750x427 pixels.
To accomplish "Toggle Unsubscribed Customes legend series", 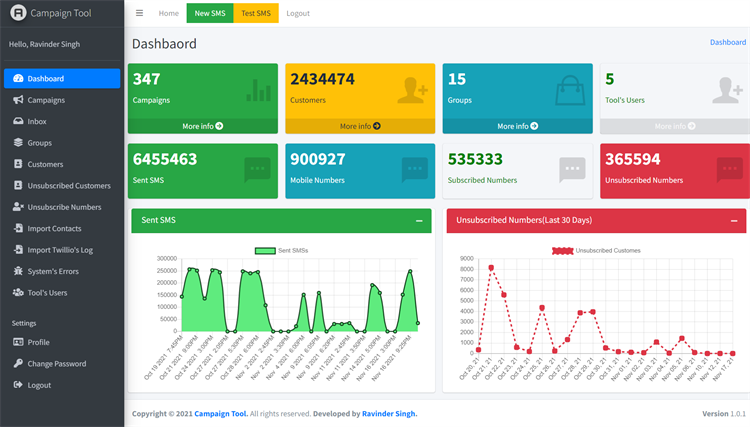I will pyautogui.click(x=562, y=251).
